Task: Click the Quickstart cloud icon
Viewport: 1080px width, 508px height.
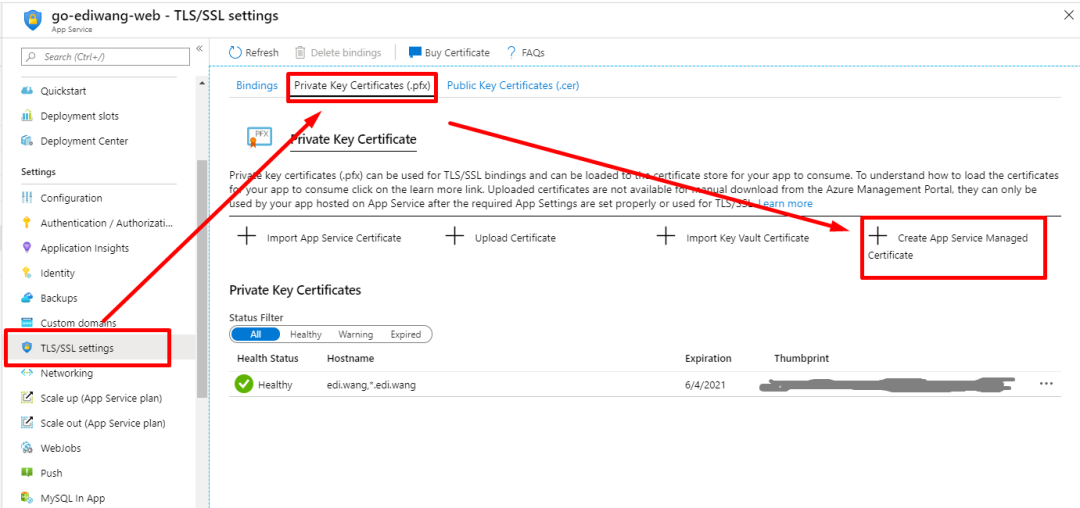Action: [x=27, y=91]
